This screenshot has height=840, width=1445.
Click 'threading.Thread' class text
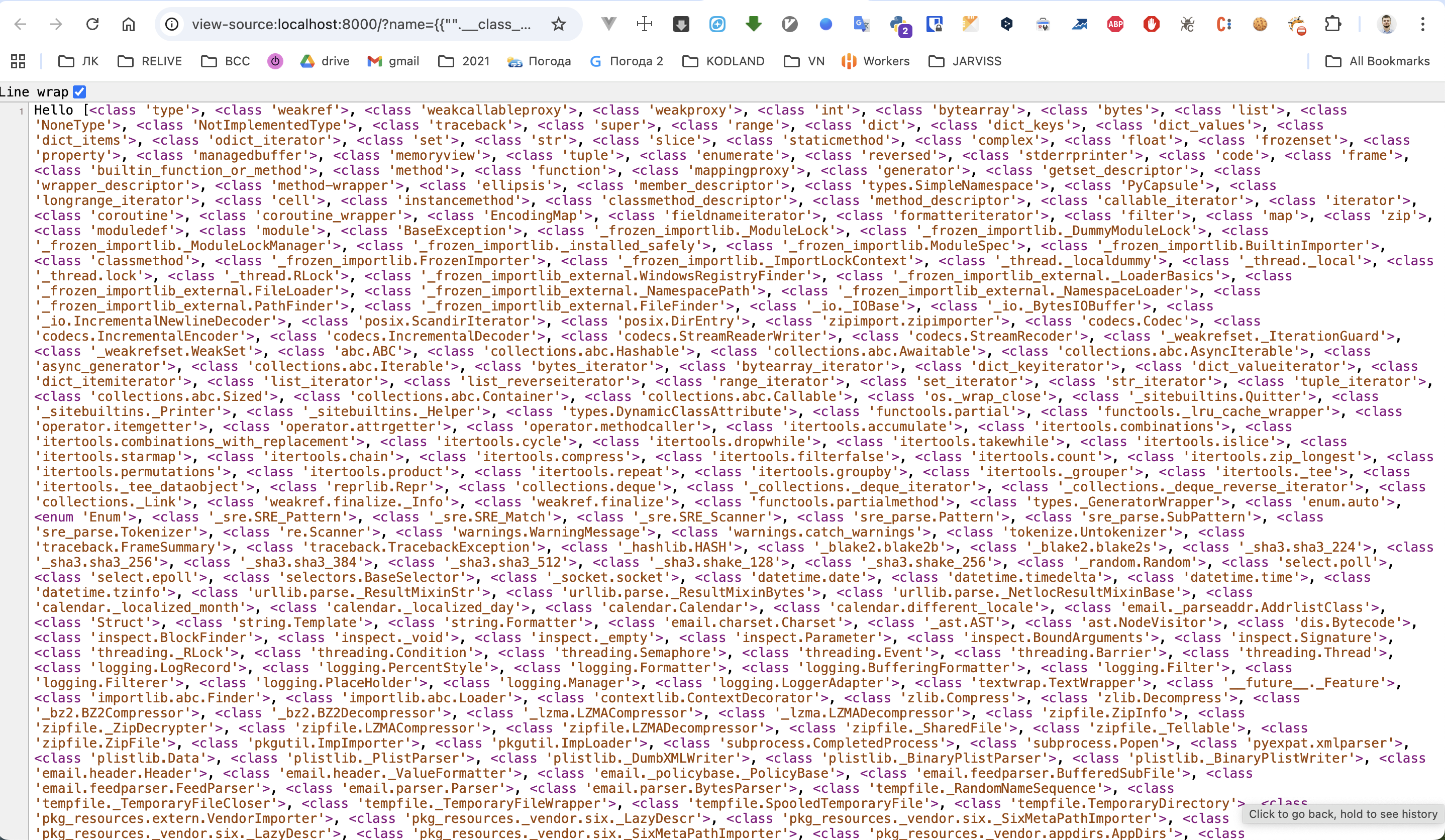point(1313,653)
